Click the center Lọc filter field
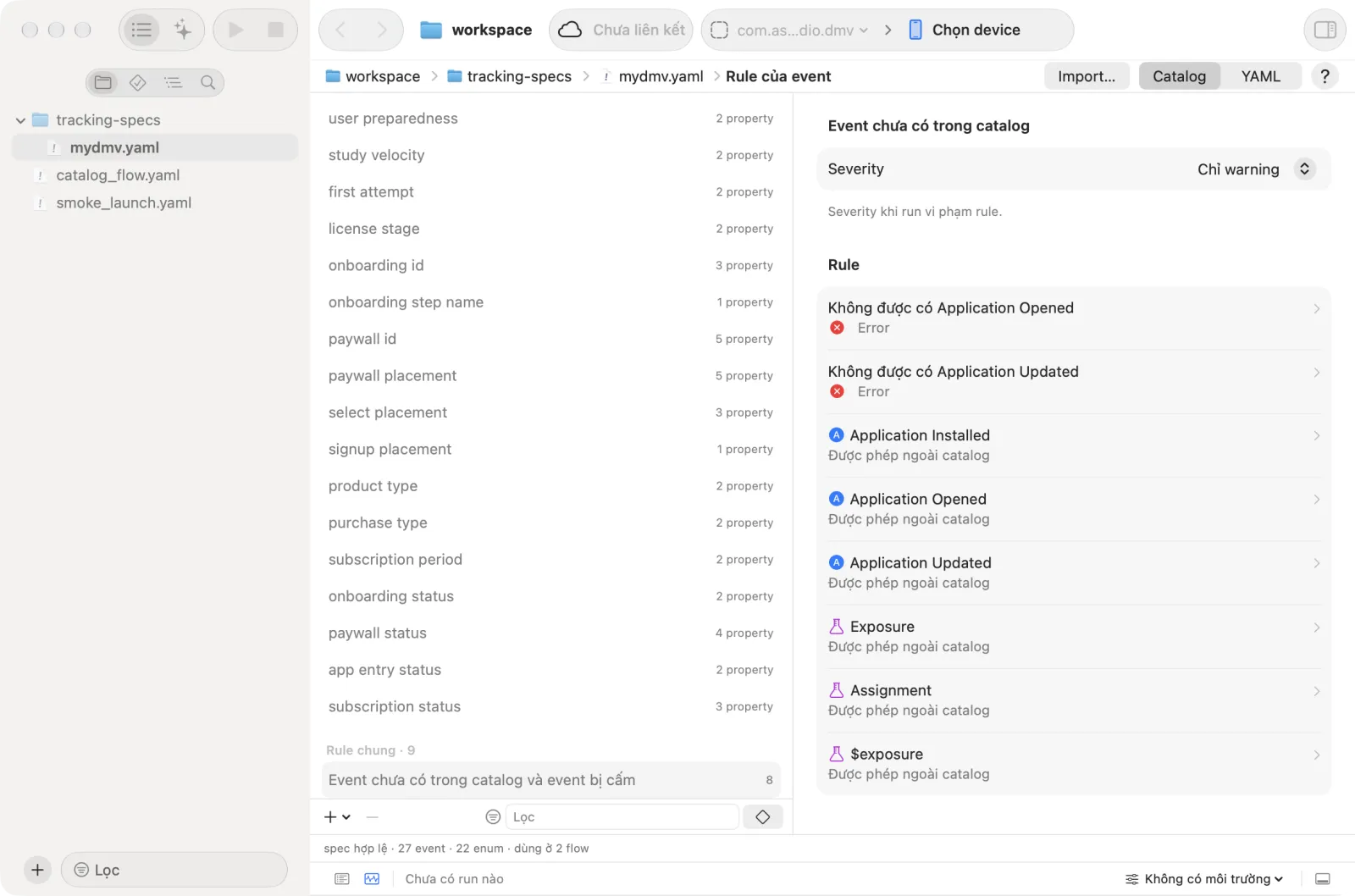This screenshot has height=896, width=1355. [x=622, y=817]
